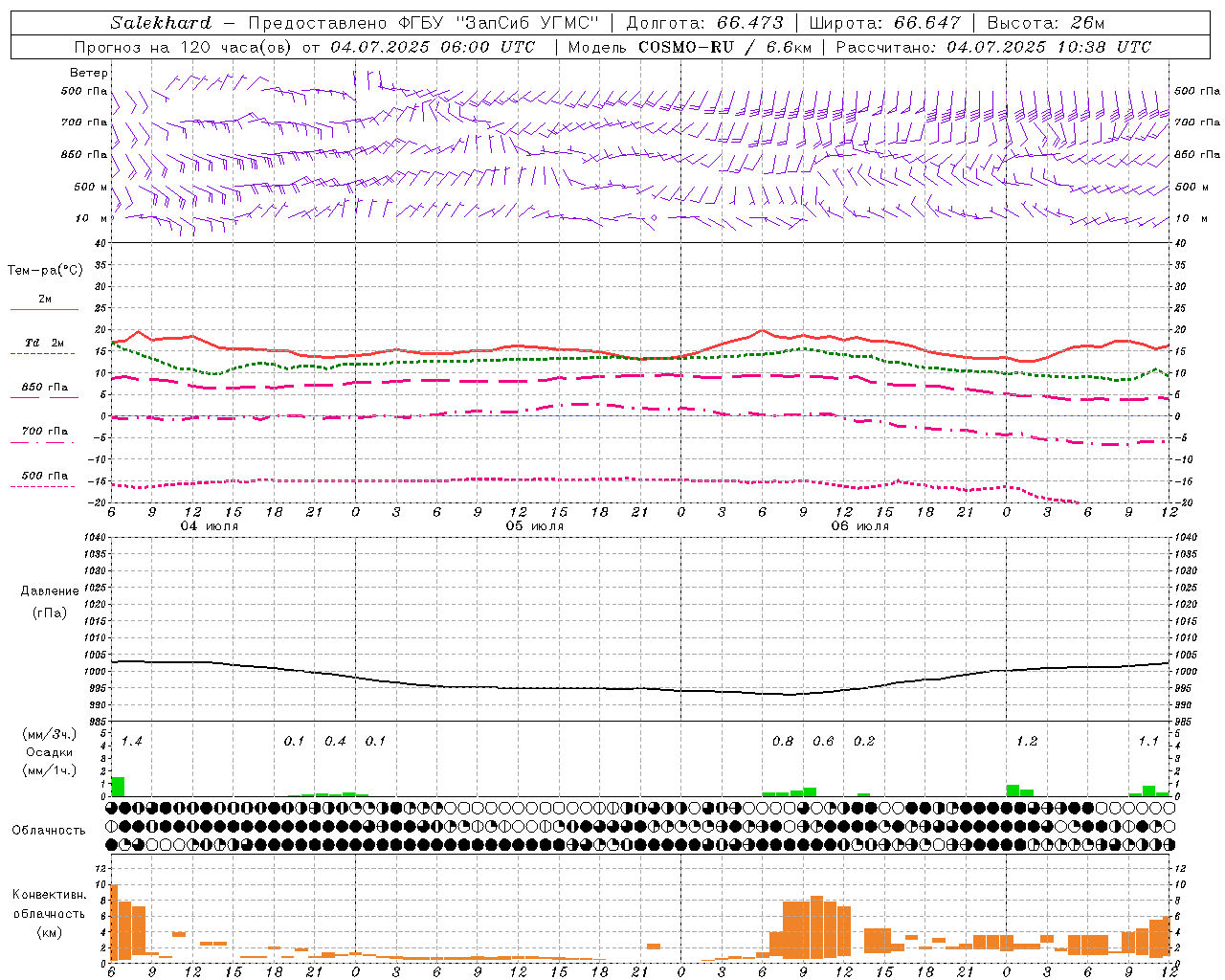
Task: Click the 1.1 precipitation total
Action: (x=1148, y=742)
